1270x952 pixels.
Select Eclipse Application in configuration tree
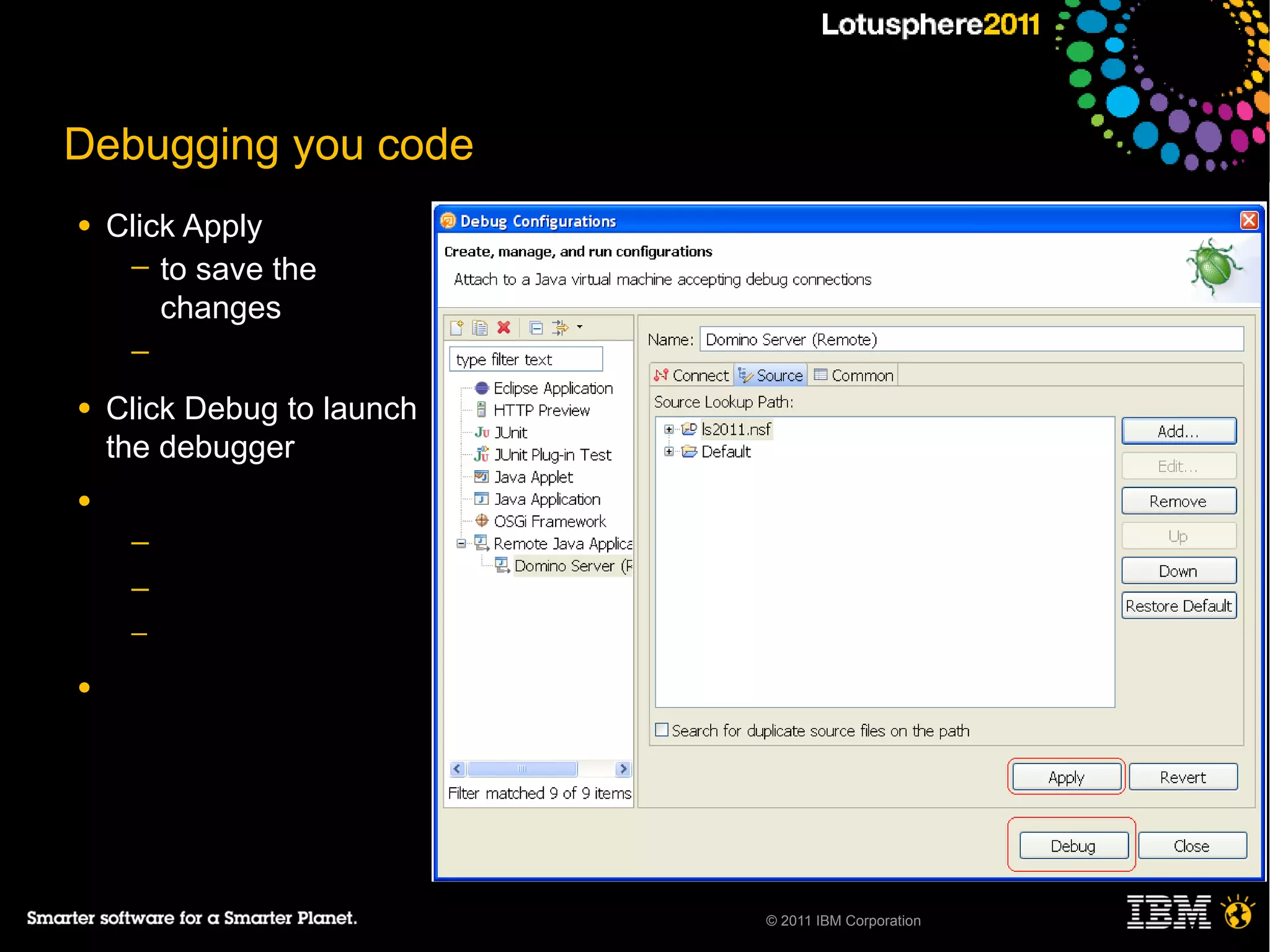click(553, 388)
